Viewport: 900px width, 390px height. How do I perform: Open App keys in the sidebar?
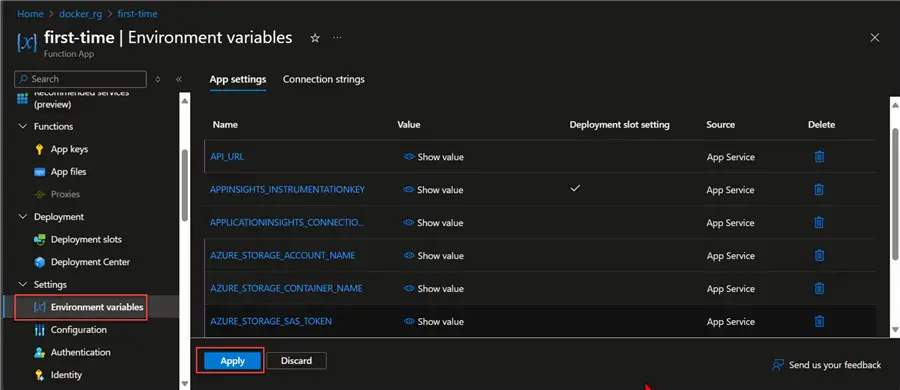69,149
